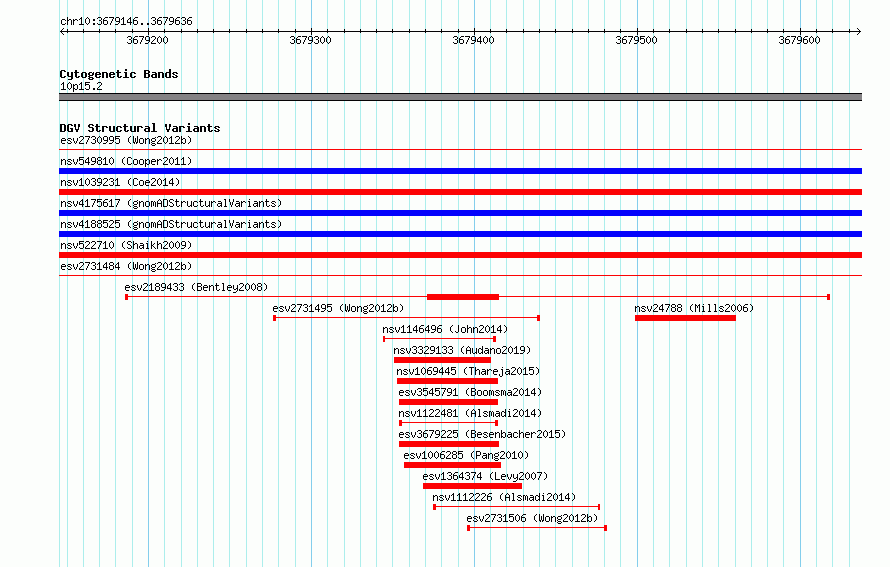Click the esv2731484 (Wong2012b) label

point(126,266)
